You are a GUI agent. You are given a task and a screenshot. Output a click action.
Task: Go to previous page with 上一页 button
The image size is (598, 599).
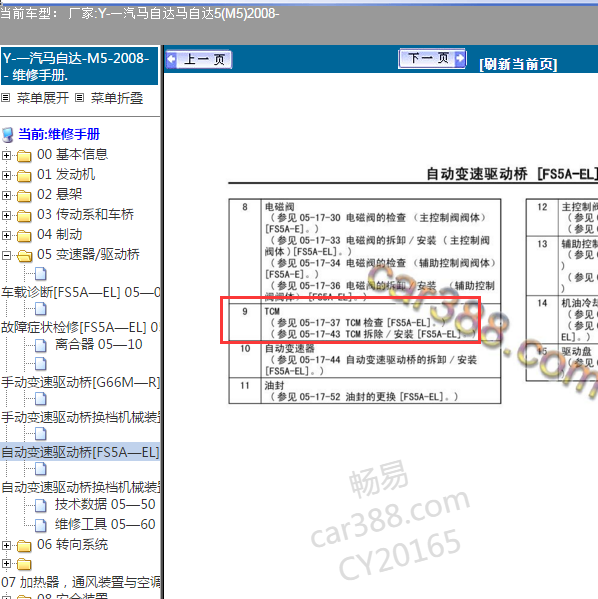click(x=199, y=60)
